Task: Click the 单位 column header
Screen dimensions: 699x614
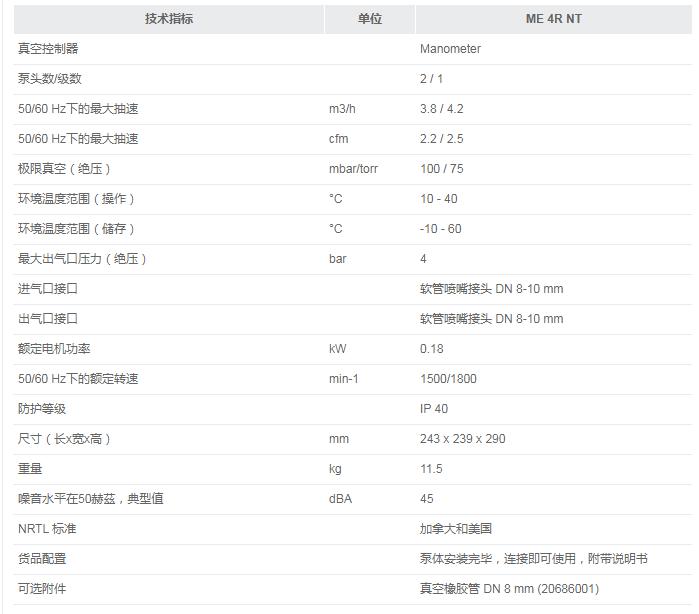Action: click(370, 19)
